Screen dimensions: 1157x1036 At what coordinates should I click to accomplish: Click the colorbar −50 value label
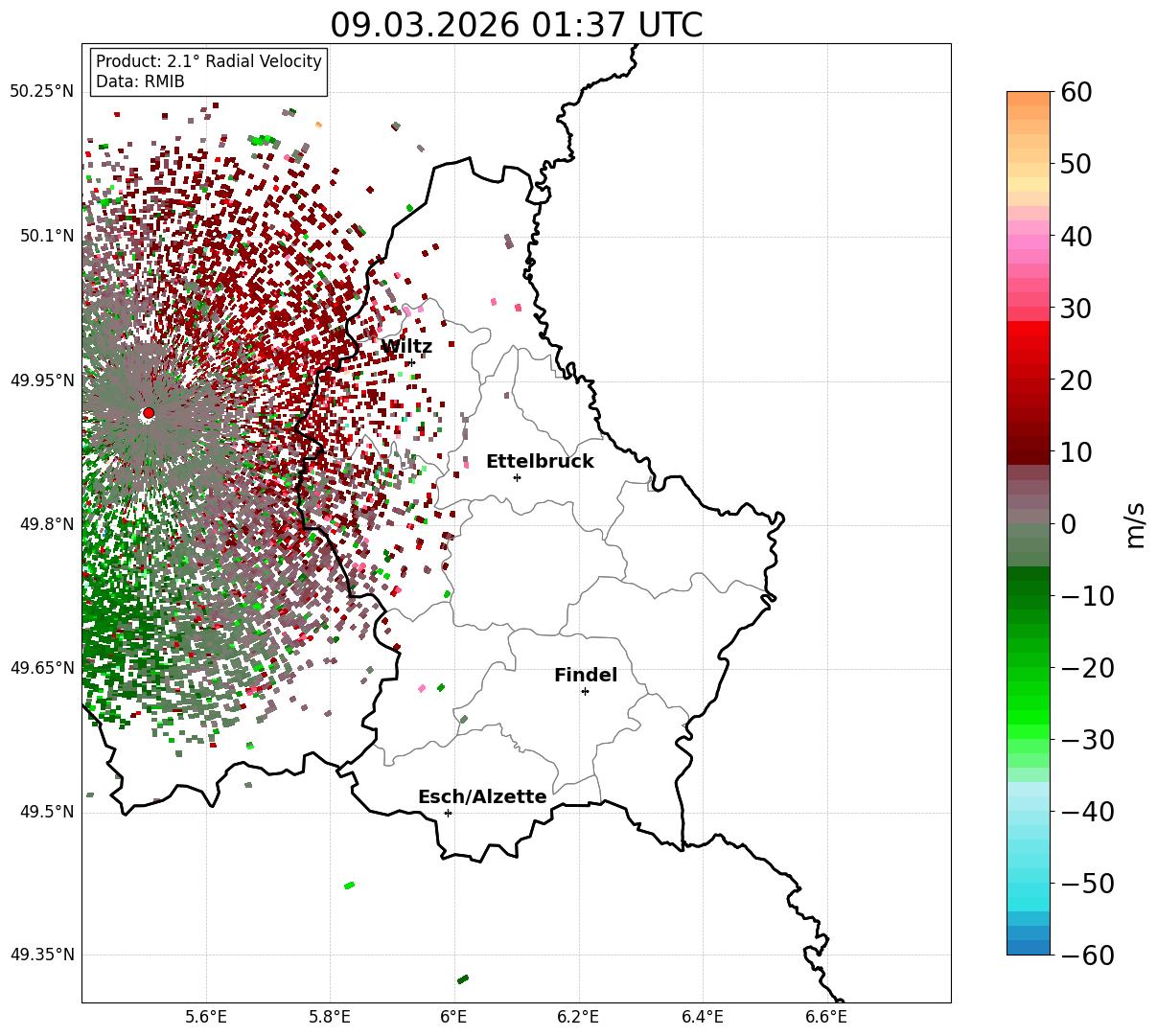[x=1087, y=883]
